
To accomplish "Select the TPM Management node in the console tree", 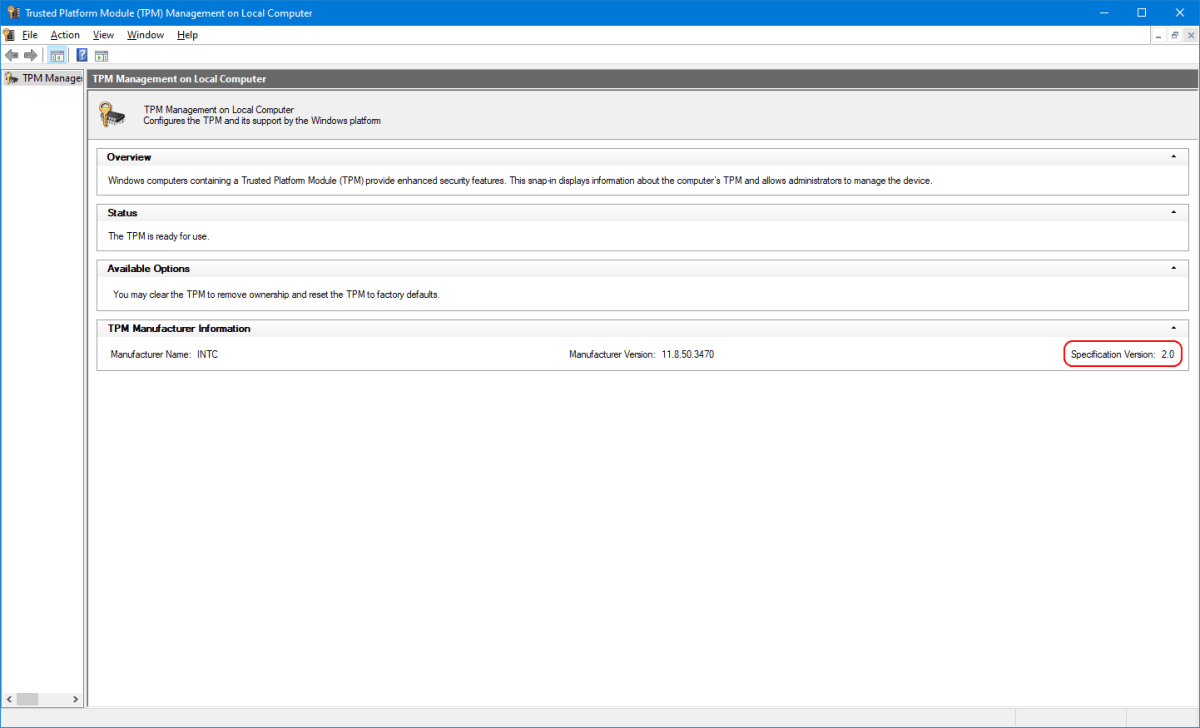I will coord(43,78).
